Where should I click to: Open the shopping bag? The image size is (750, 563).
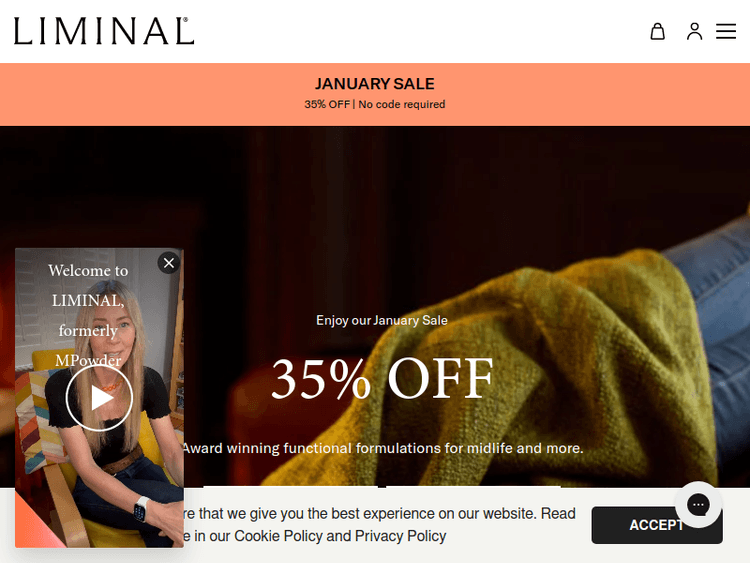pyautogui.click(x=658, y=32)
